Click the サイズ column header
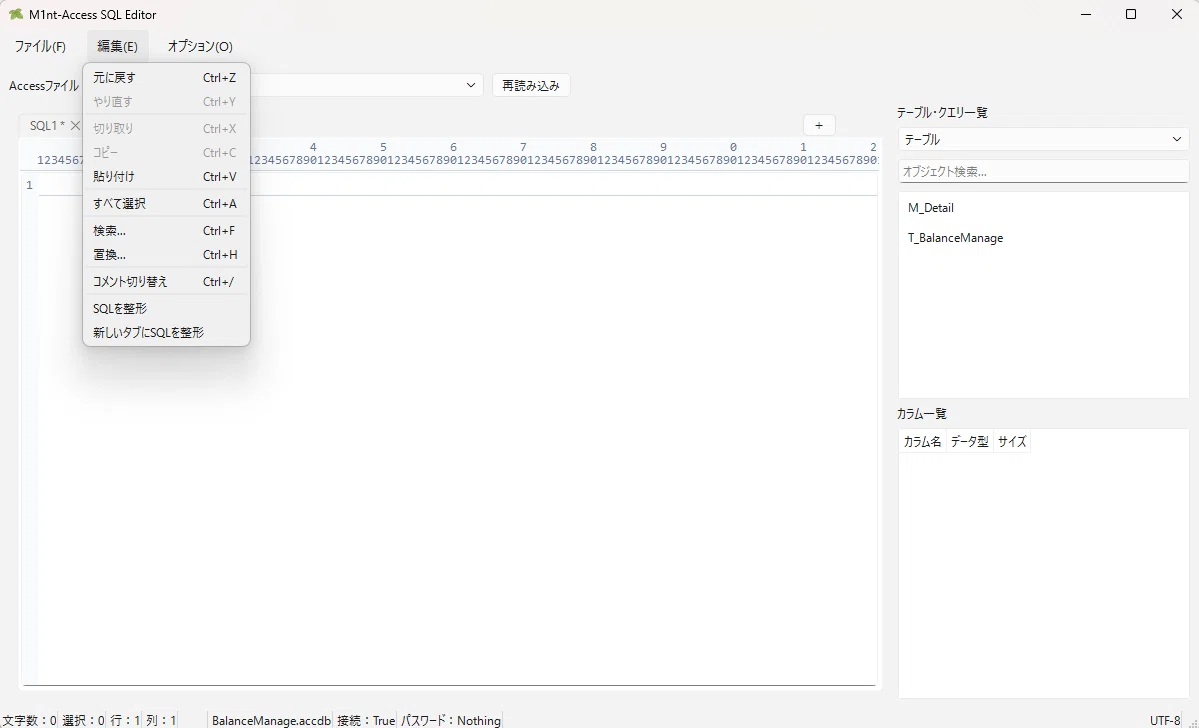1199x728 pixels. (x=1012, y=442)
